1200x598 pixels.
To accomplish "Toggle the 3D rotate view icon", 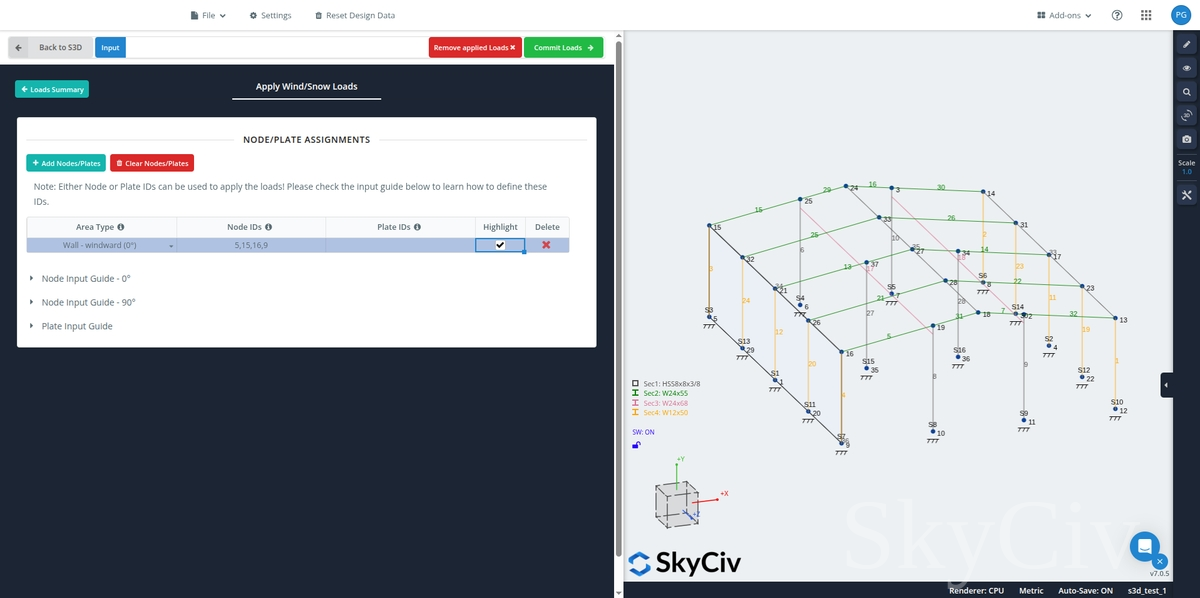I will tap(1186, 115).
